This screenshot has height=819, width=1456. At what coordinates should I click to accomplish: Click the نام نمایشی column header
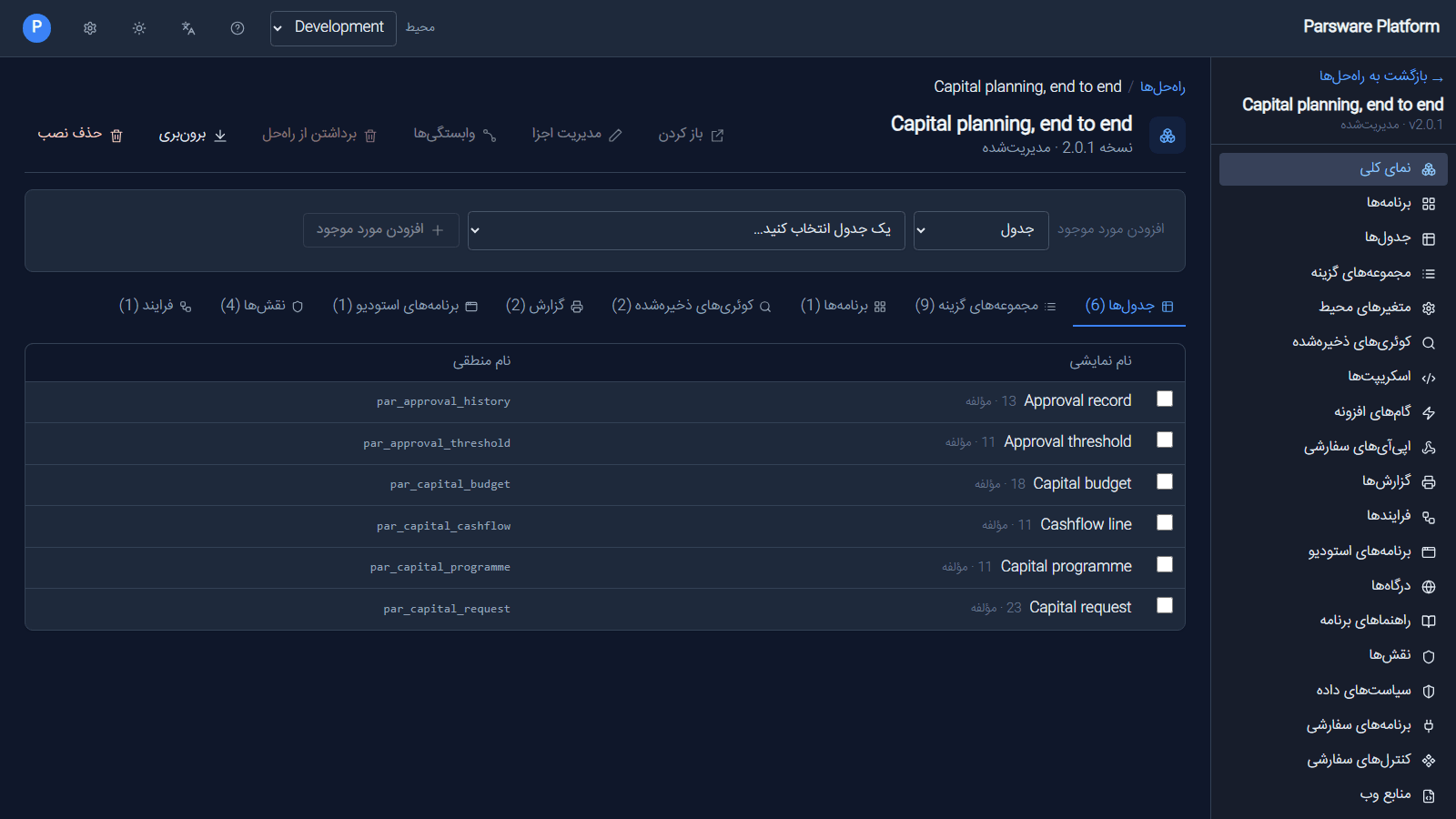[x=1101, y=361]
